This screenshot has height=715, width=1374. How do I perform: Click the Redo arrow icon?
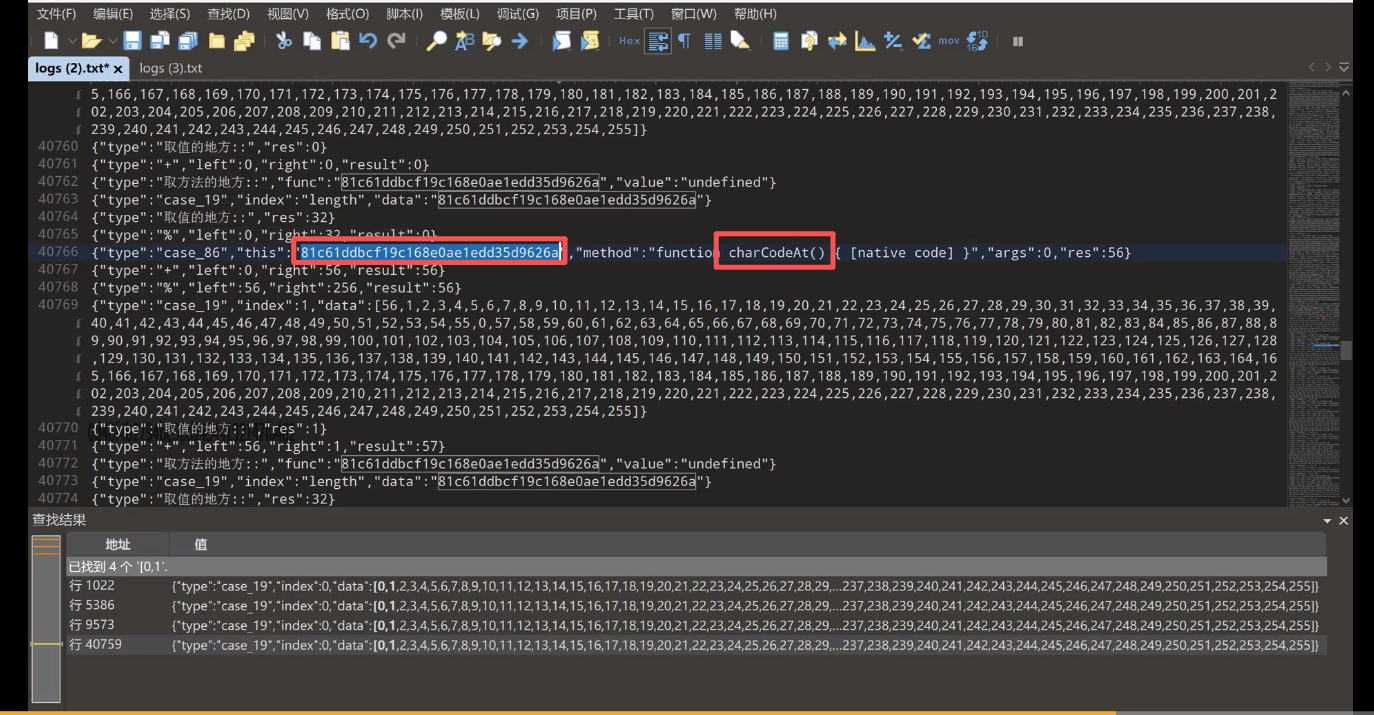pos(397,41)
